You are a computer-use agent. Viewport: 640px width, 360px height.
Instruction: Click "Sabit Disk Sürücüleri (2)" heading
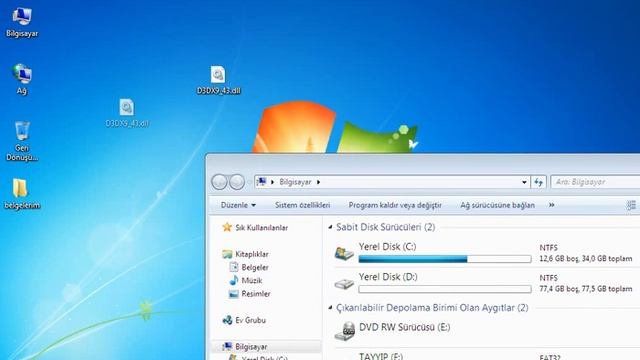[x=386, y=227]
